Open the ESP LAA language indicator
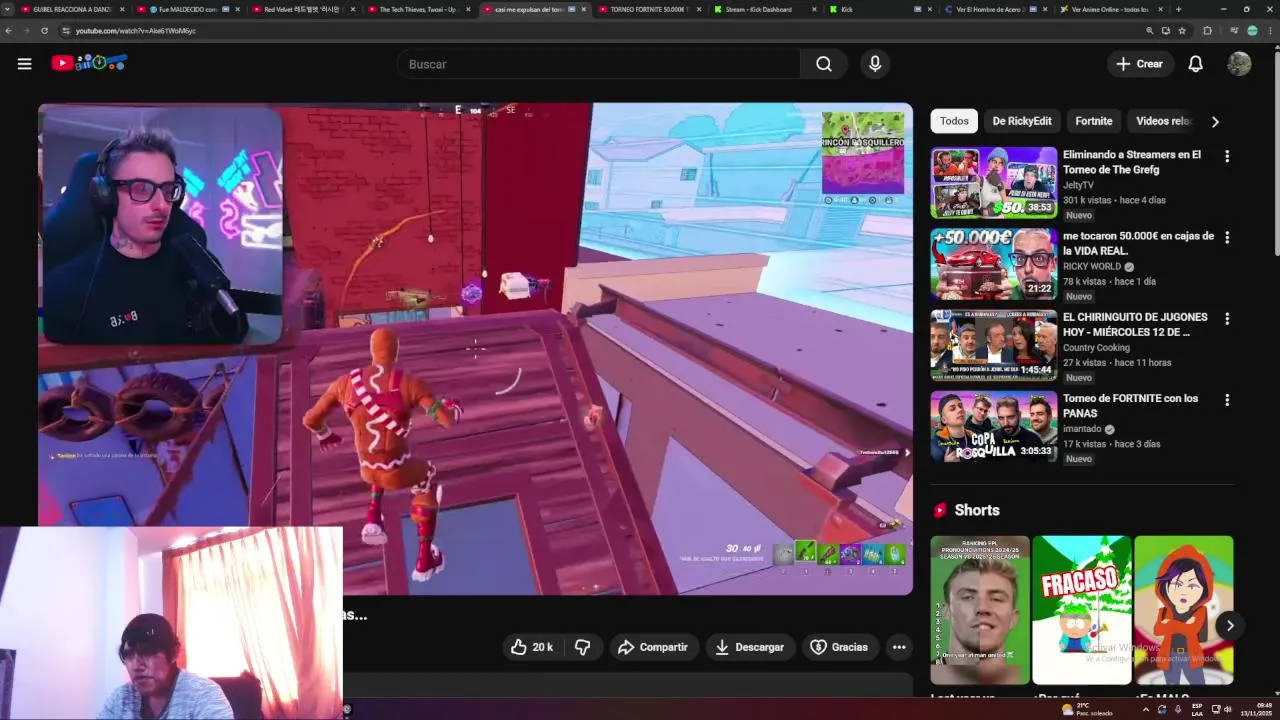Image resolution: width=1280 pixels, height=720 pixels. point(1196,709)
